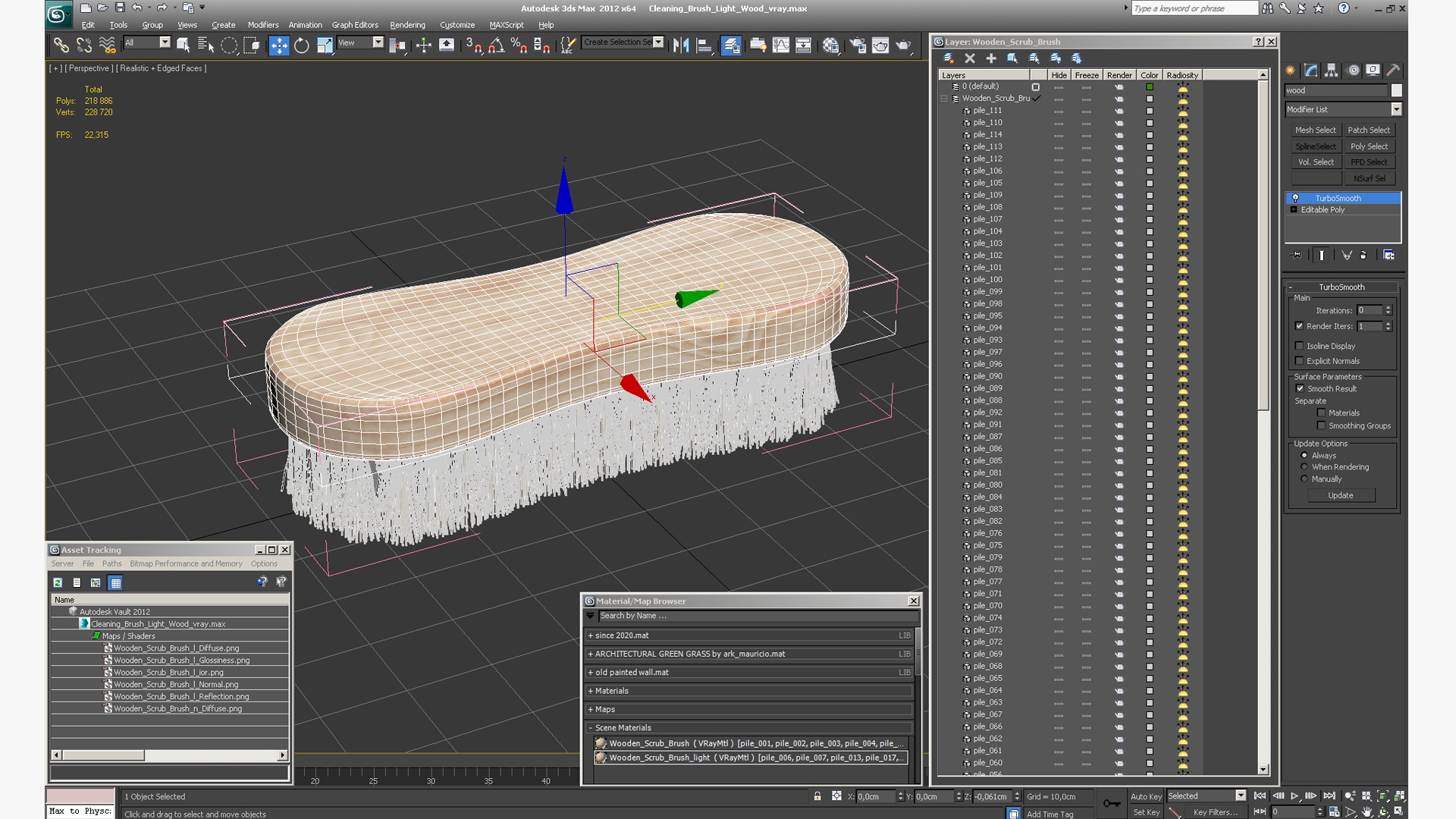
Task: Open the Create command panel tab
Action: (x=1291, y=70)
